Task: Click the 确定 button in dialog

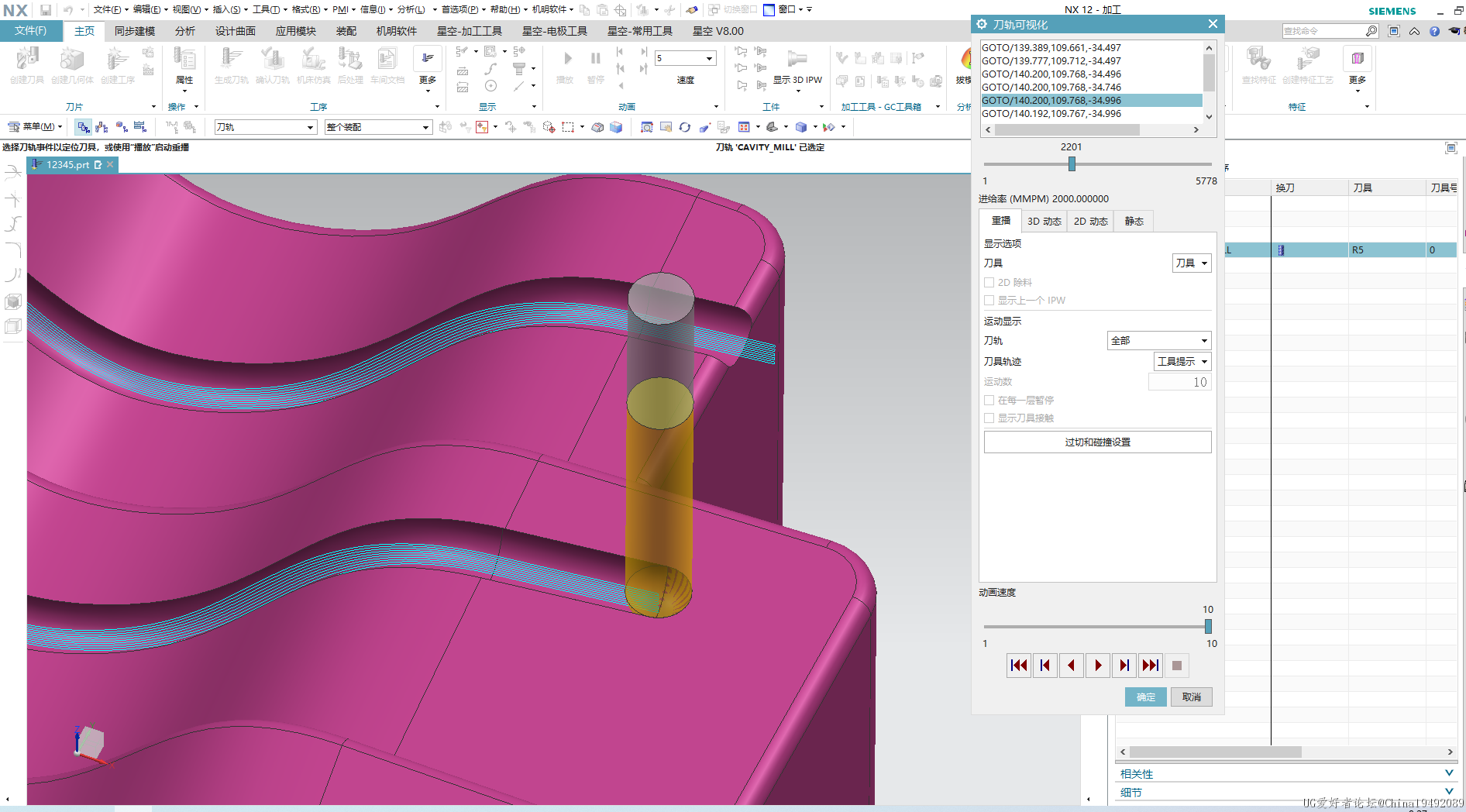Action: click(x=1145, y=697)
